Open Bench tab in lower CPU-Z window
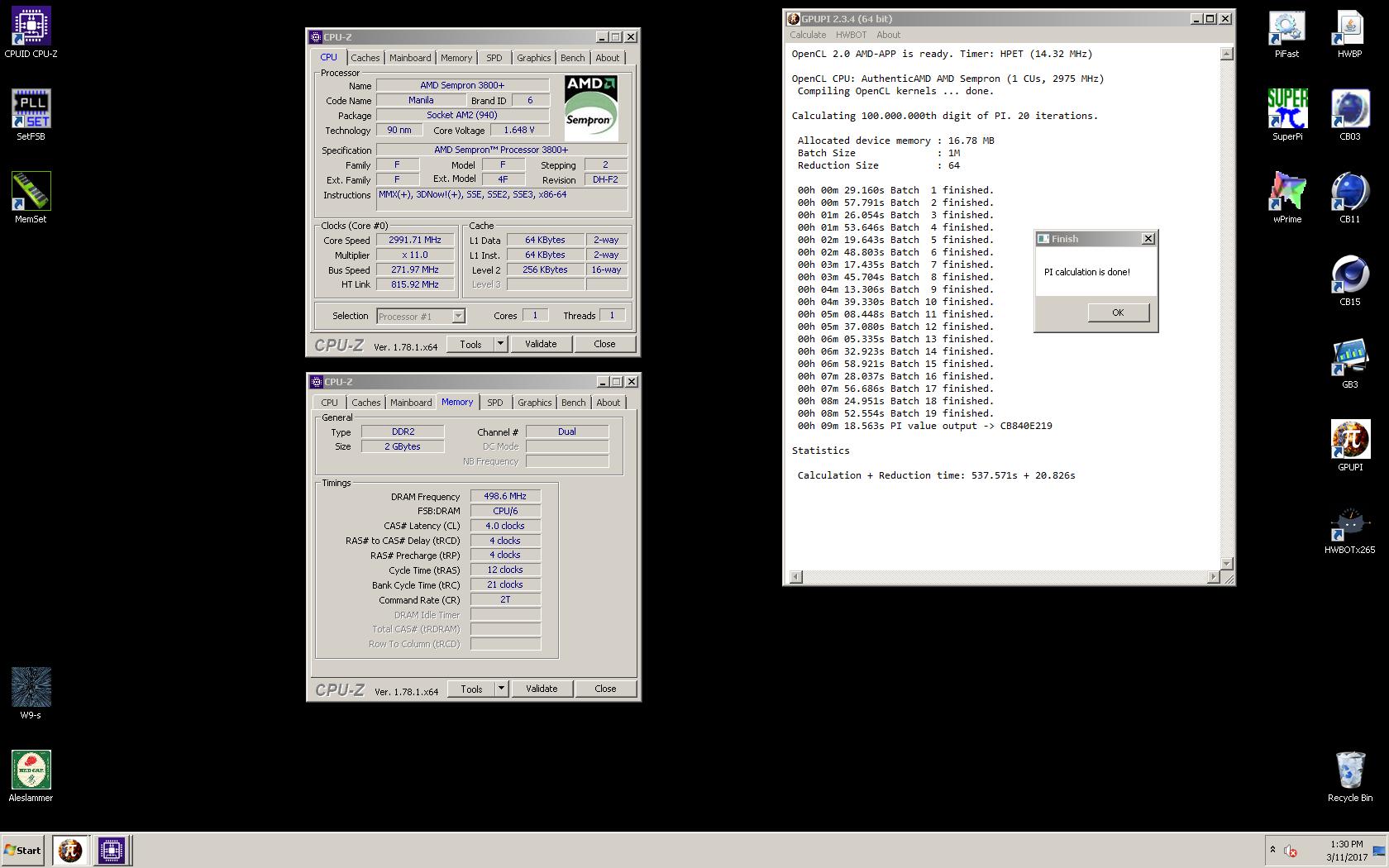Image resolution: width=1389 pixels, height=868 pixels. coord(573,403)
